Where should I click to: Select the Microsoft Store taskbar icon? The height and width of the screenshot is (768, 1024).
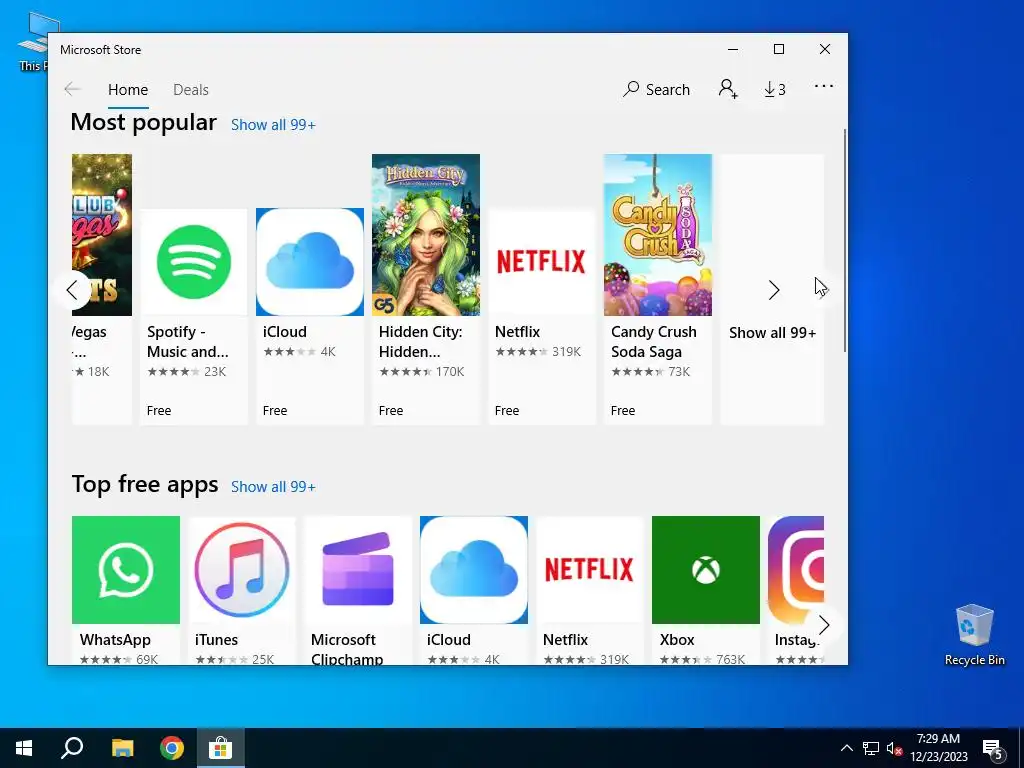point(221,748)
